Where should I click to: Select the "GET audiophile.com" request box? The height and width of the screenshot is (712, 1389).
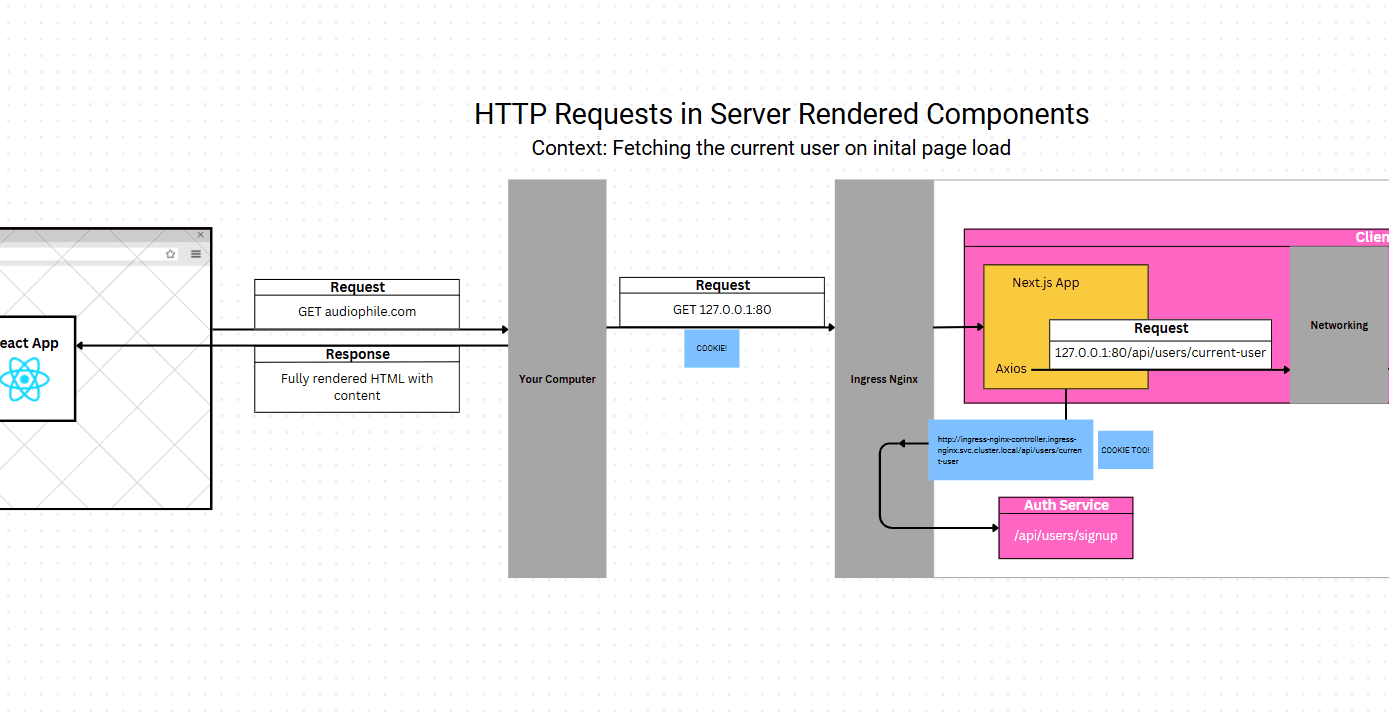(x=357, y=312)
